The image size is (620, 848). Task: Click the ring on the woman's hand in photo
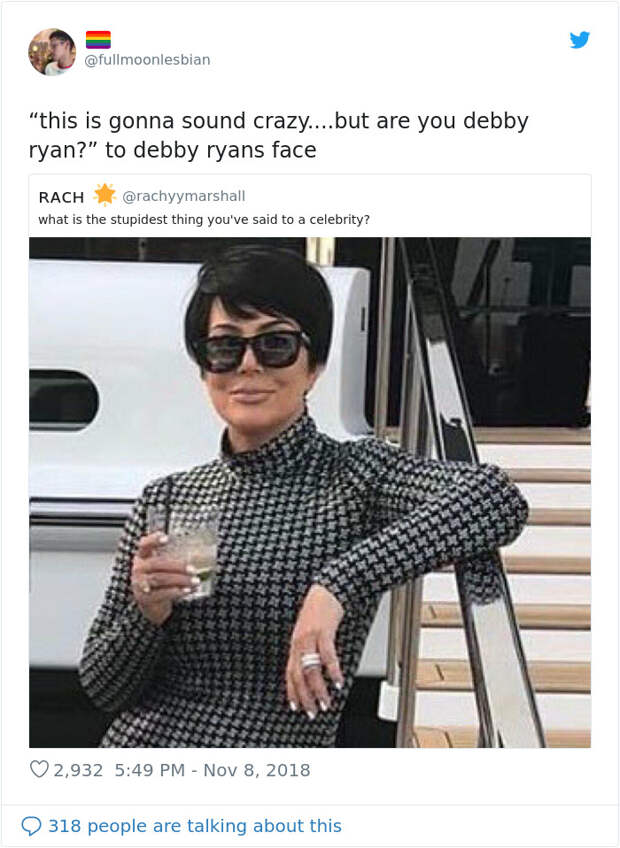pyautogui.click(x=311, y=661)
